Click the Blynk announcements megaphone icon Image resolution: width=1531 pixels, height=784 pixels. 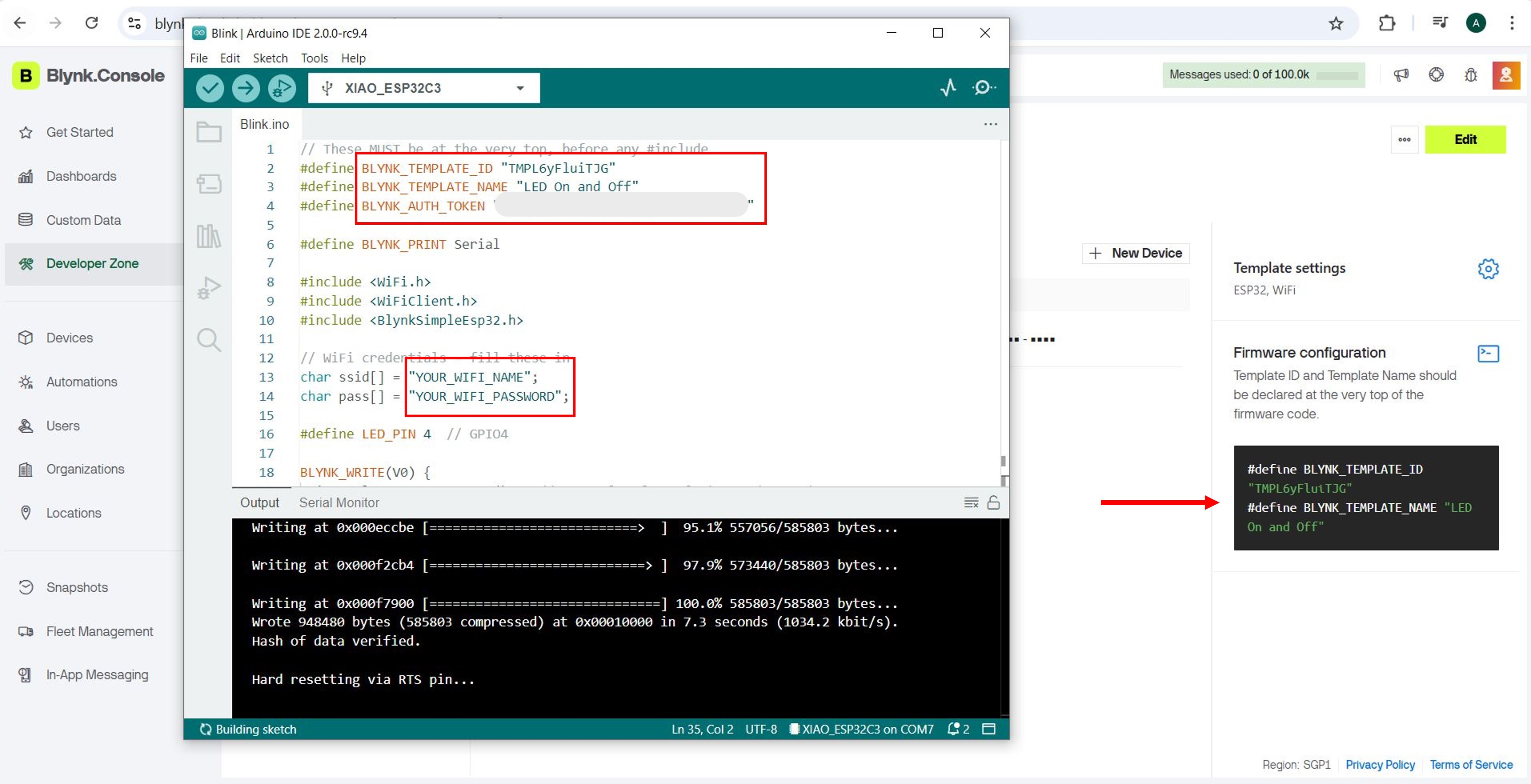1401,75
